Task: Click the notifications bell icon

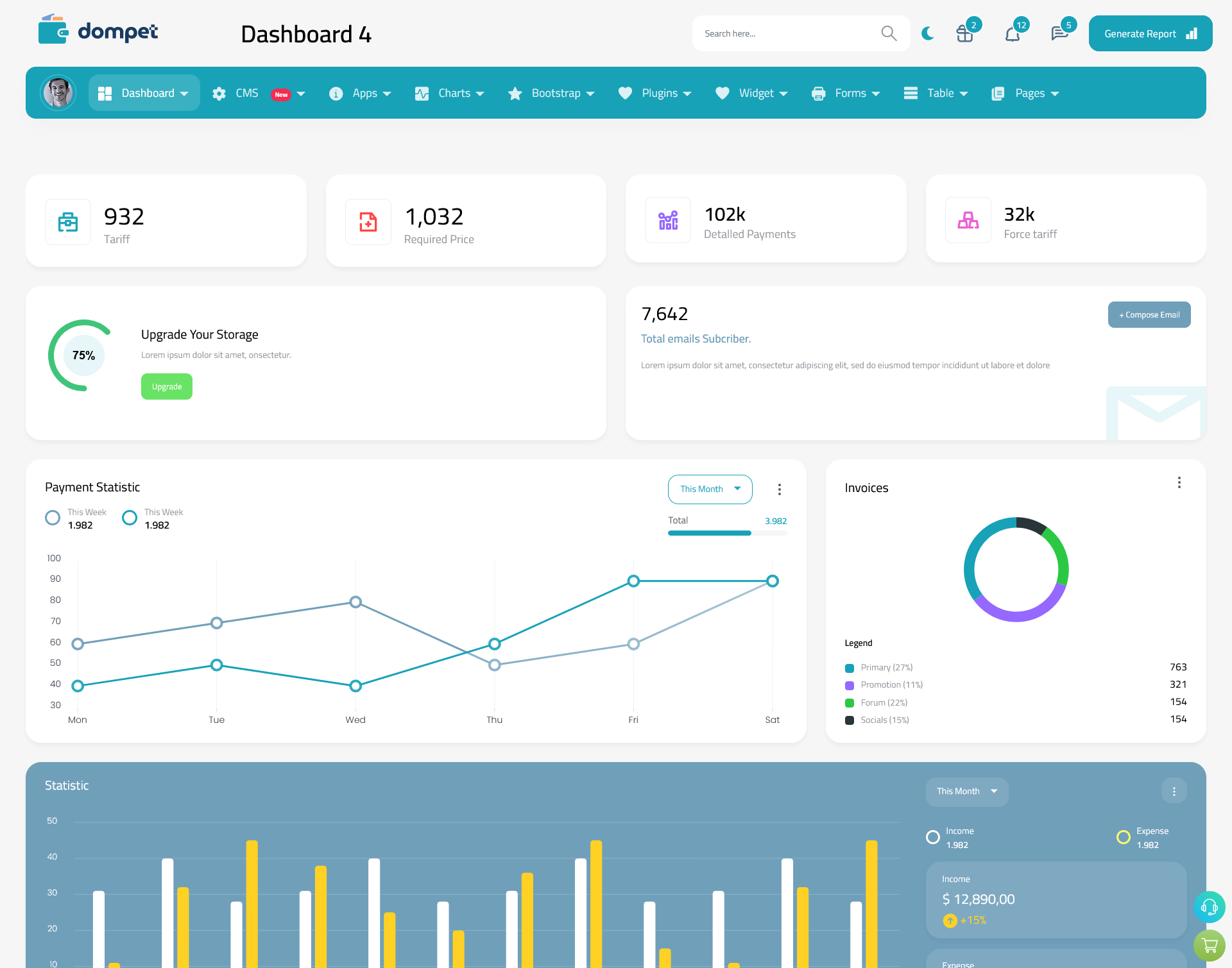Action: pos(1012,33)
